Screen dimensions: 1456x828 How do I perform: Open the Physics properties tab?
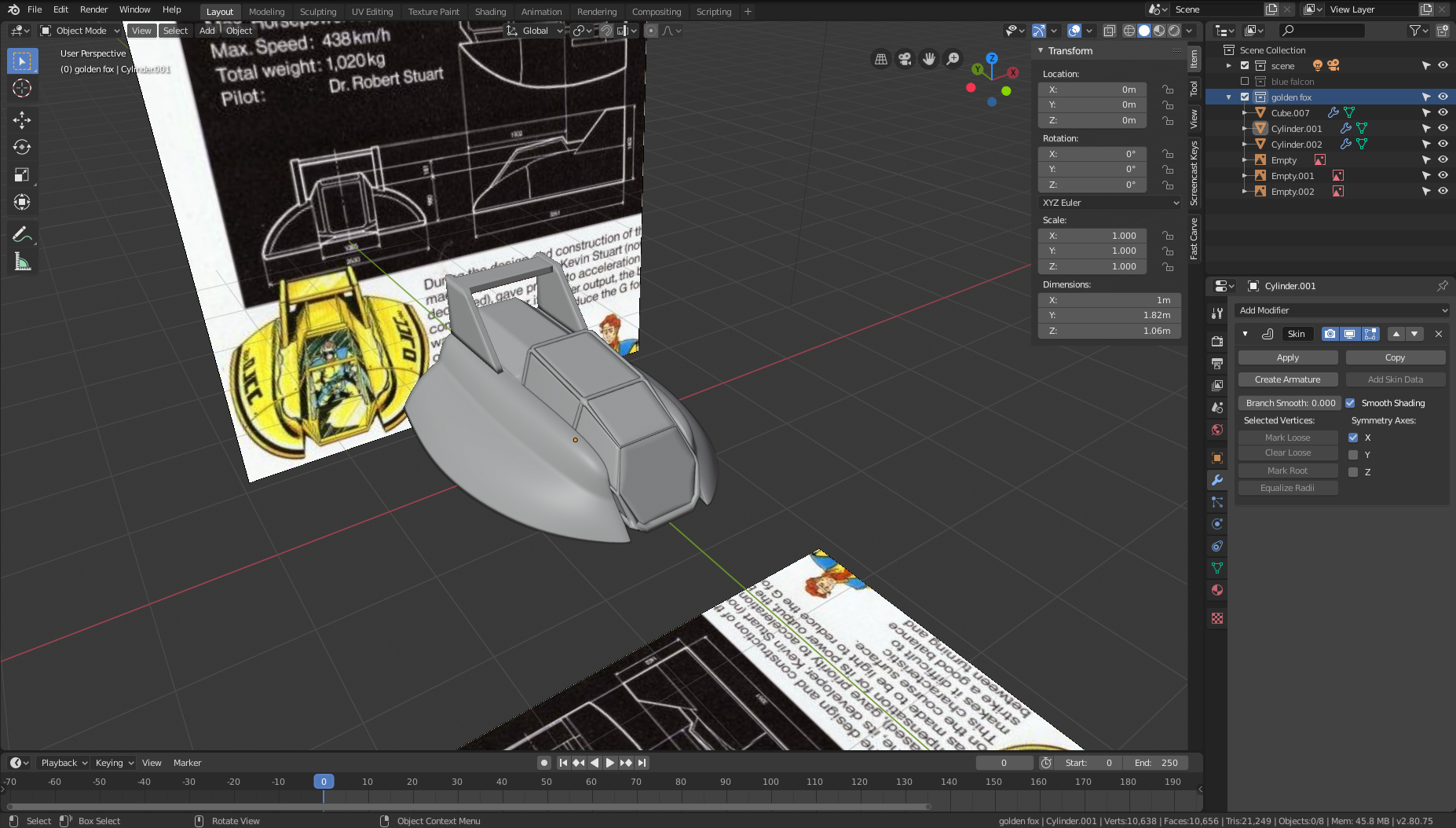pyautogui.click(x=1217, y=524)
